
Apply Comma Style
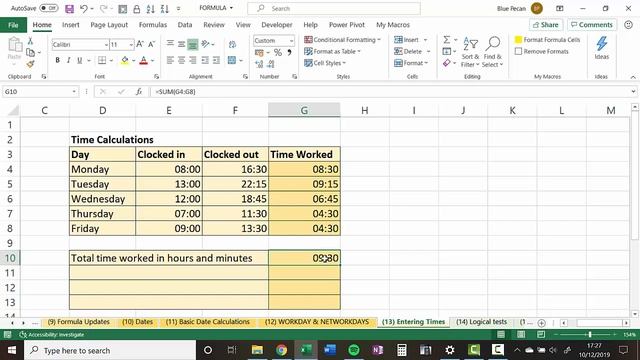click(289, 53)
